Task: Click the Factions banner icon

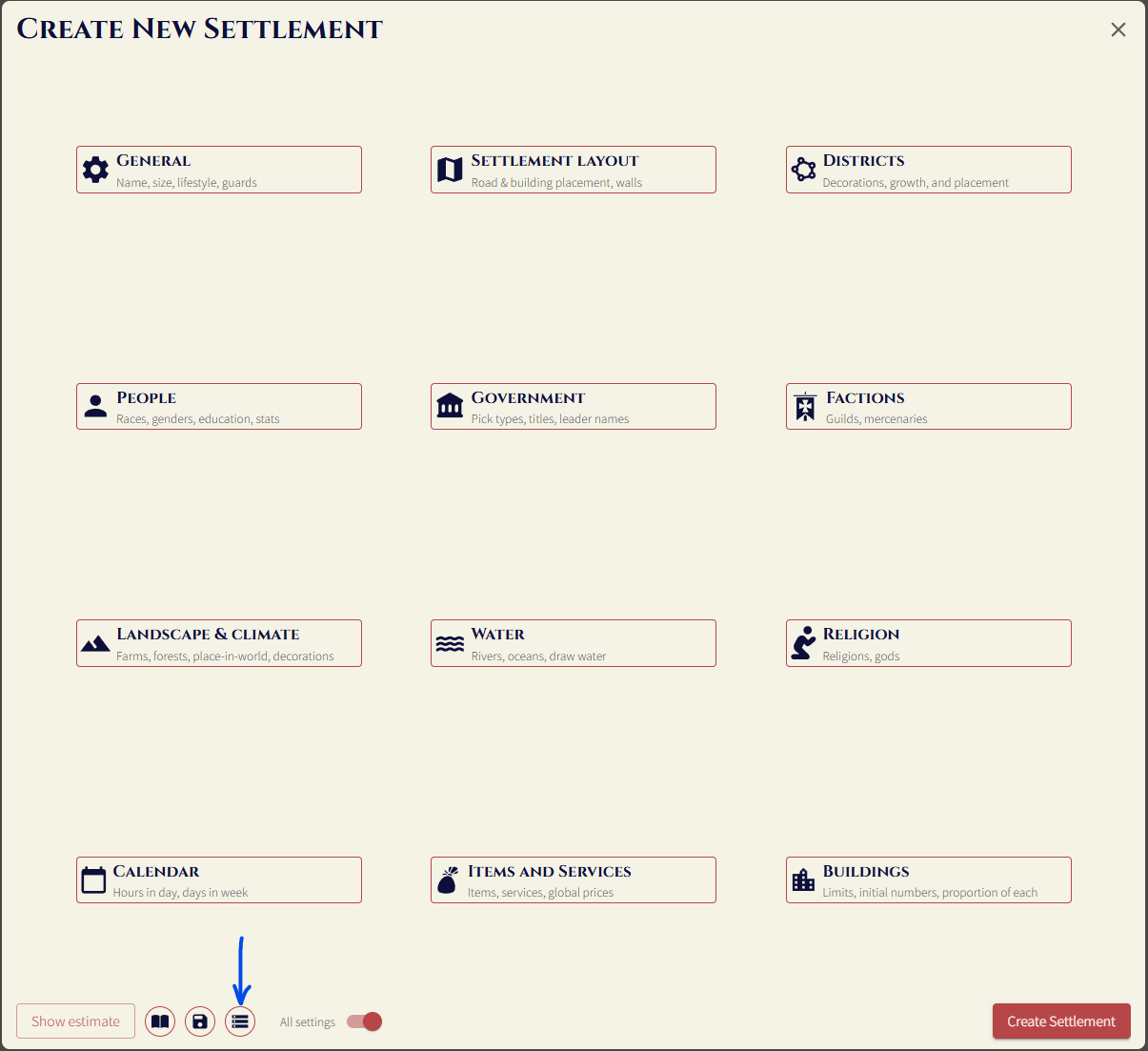Action: 806,407
